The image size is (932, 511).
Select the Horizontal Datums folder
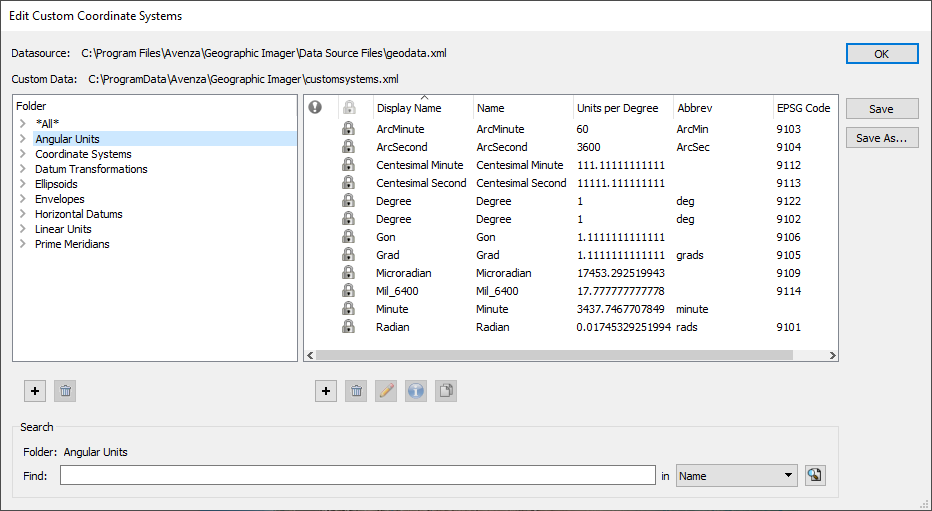pos(78,214)
